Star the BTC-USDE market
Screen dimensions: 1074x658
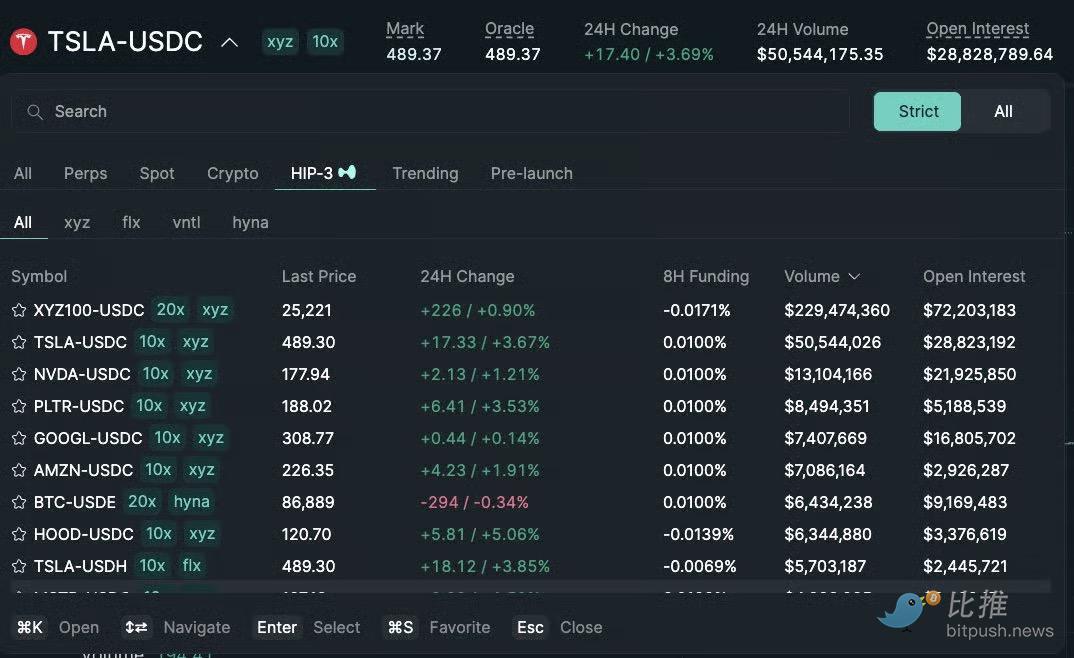[18, 503]
